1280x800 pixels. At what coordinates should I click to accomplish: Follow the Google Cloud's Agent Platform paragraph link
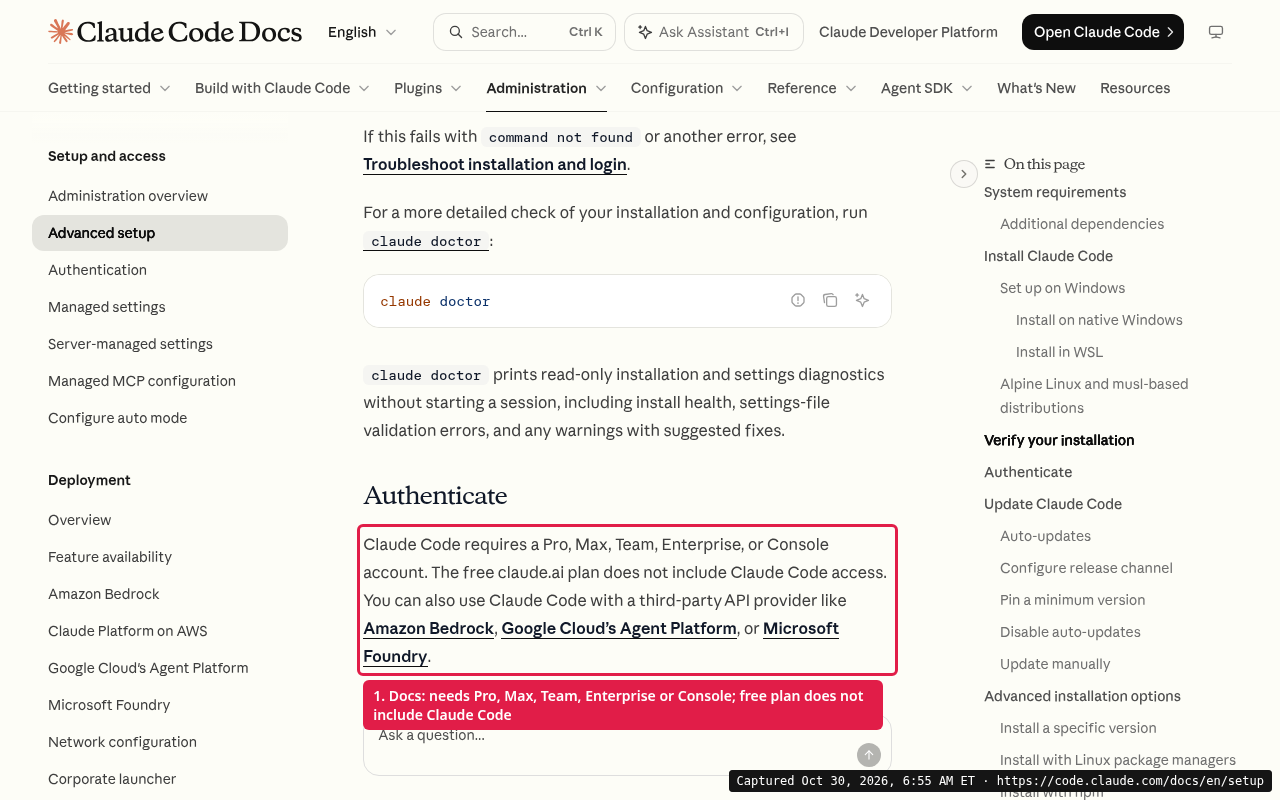pos(619,628)
